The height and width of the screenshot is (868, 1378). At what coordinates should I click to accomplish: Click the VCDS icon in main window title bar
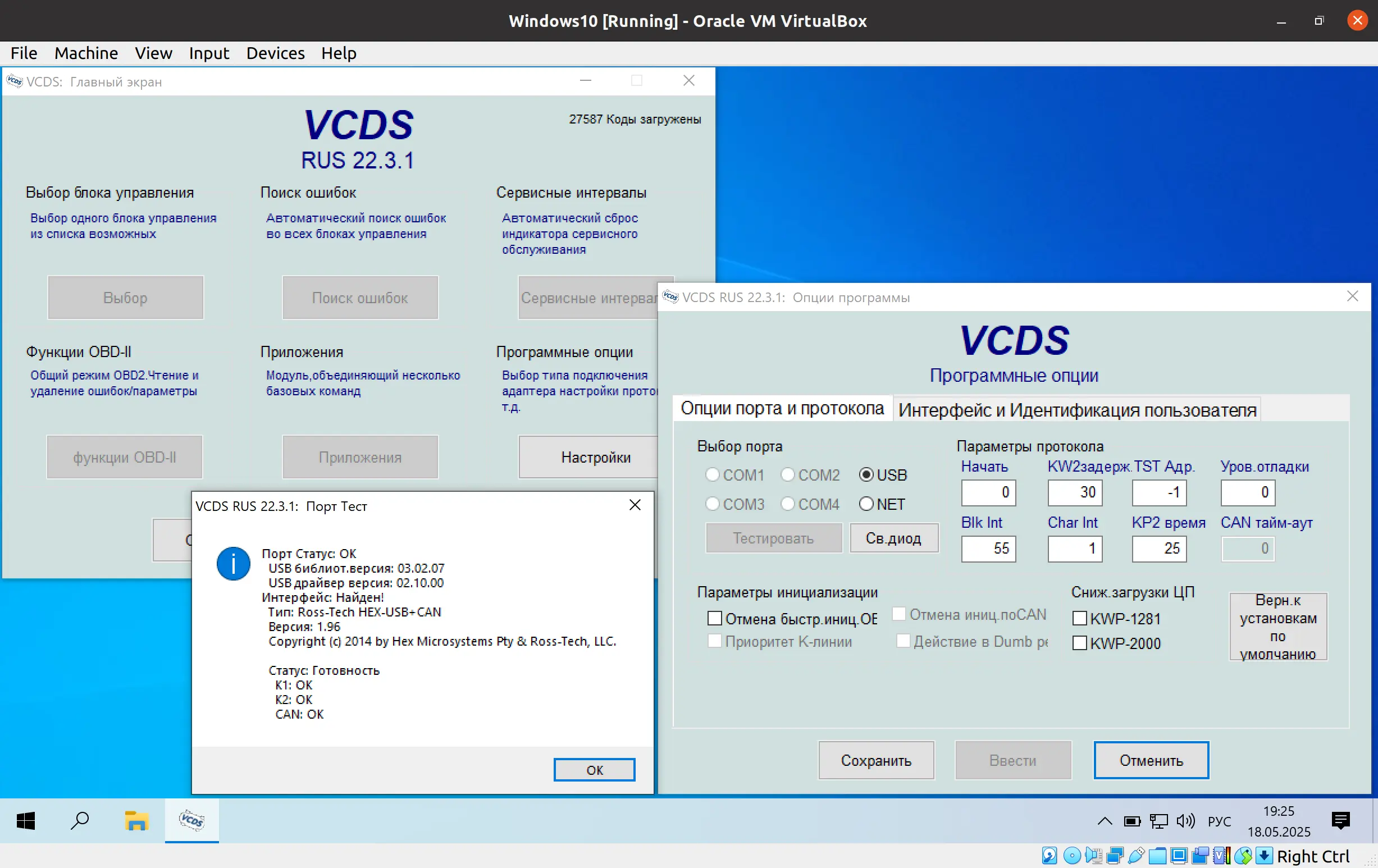(14, 81)
